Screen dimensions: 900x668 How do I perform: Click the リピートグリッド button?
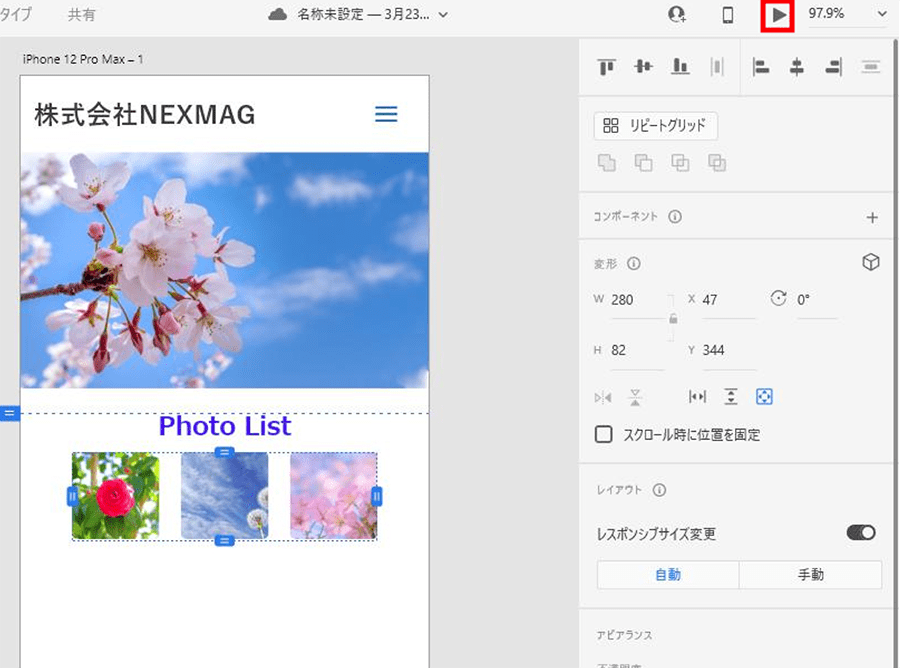tap(655, 126)
